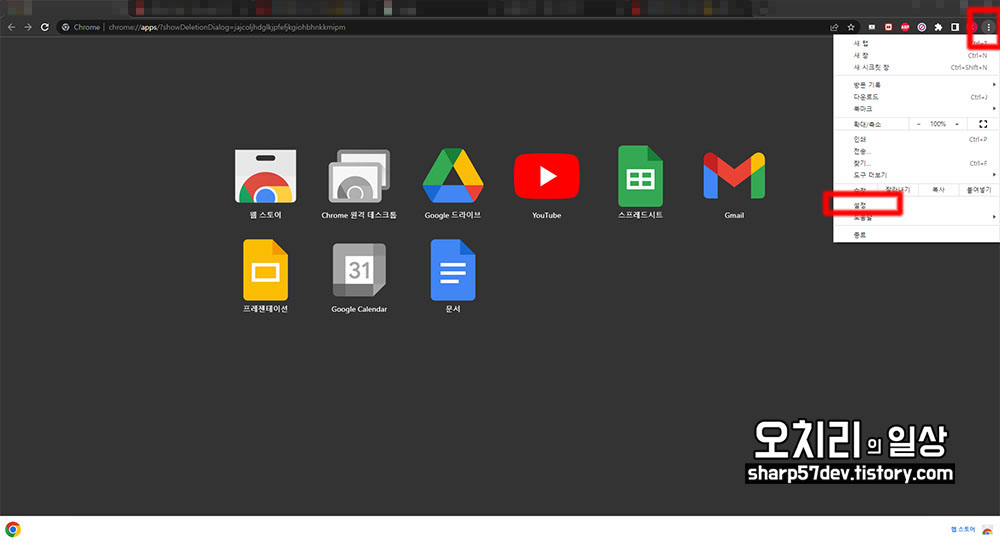The image size is (1000, 542).
Task: Open the puzzle-piece Extensions menu
Action: (938, 27)
